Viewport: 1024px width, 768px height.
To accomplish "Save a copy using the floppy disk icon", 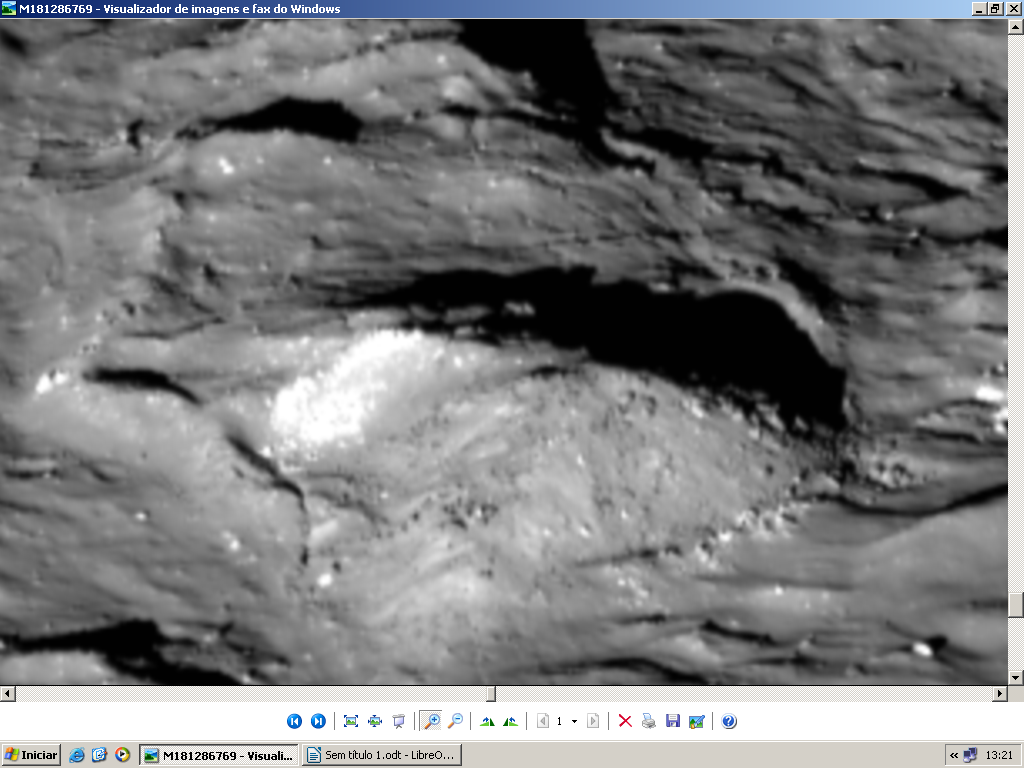I will [x=673, y=721].
